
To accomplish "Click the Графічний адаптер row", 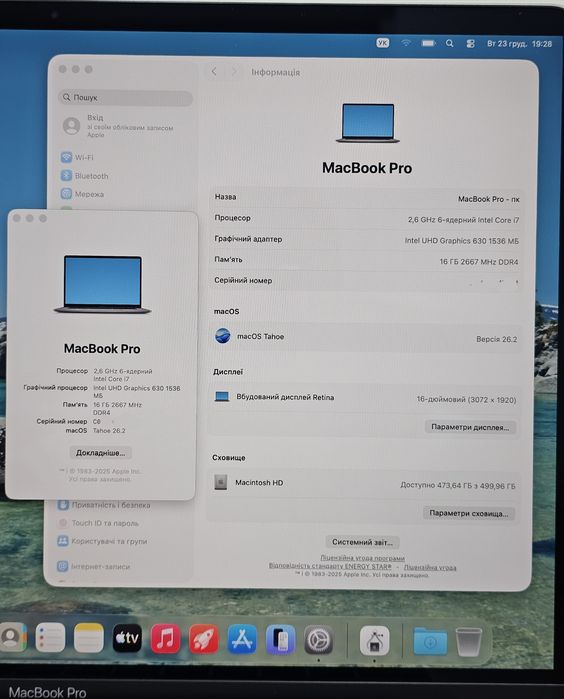I will [366, 239].
